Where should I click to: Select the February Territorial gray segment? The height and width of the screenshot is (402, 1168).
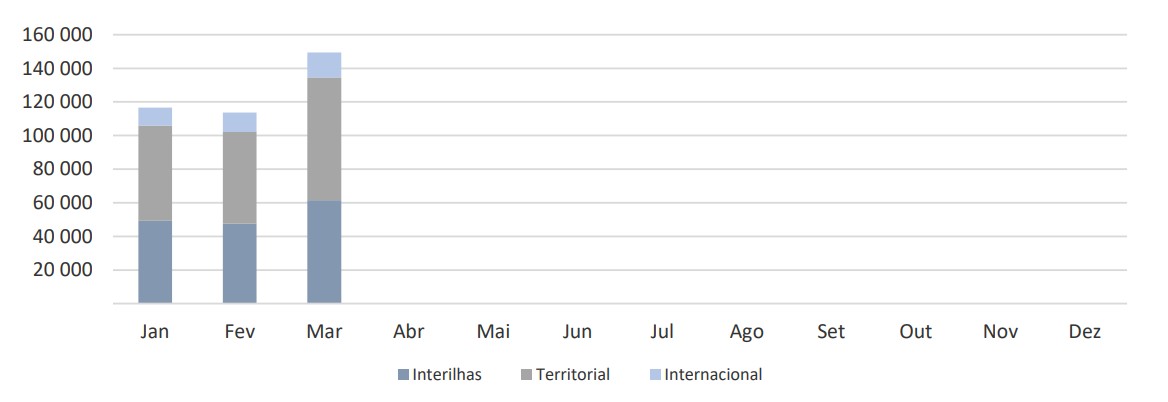click(x=240, y=177)
